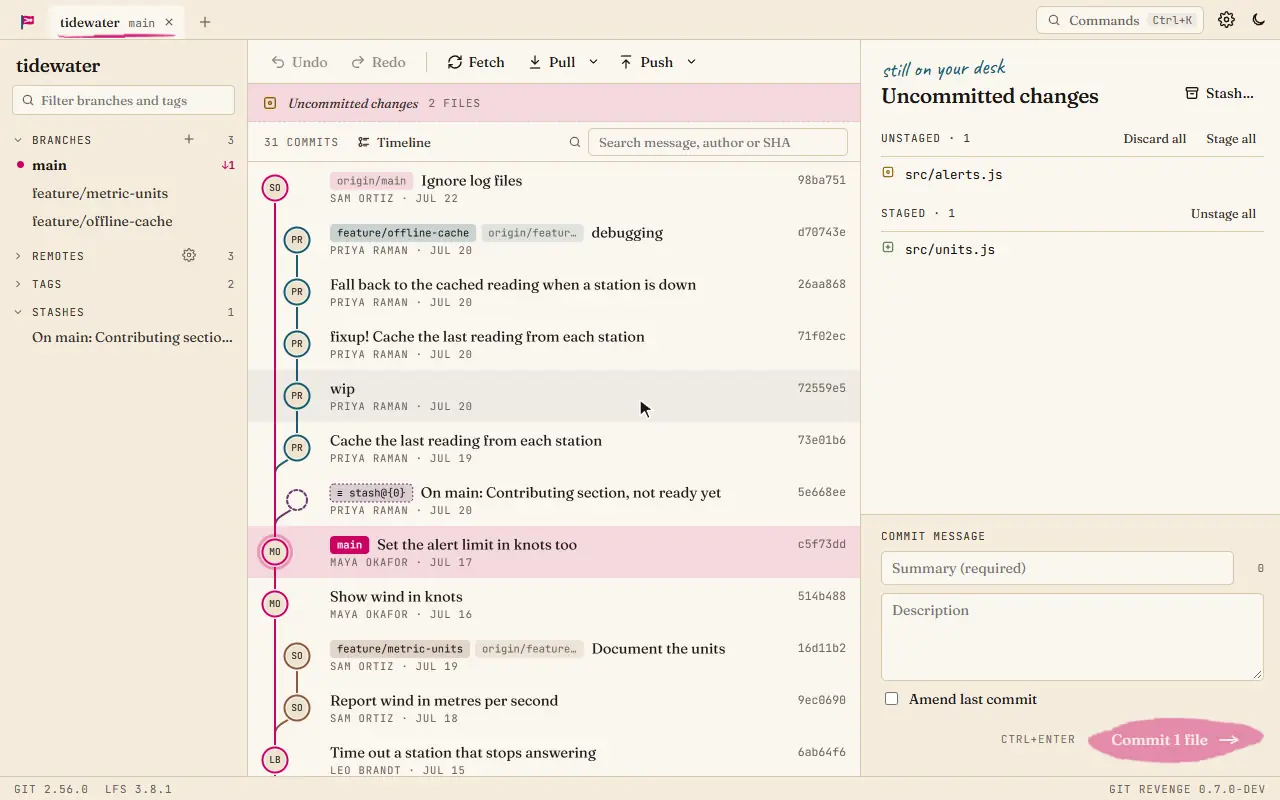The image size is (1280, 800).
Task: Enable the Amend last commit checkbox
Action: 891,699
